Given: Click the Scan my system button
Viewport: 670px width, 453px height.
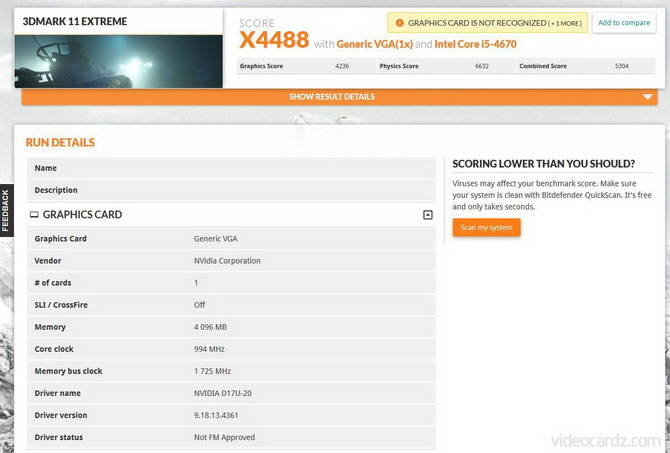Looking at the screenshot, I should (486, 227).
